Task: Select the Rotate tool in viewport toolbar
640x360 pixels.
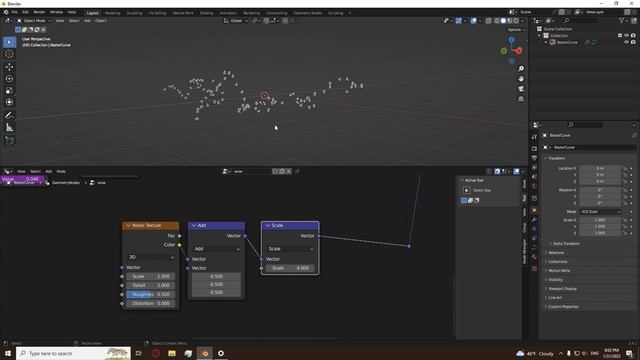Action: (x=9, y=78)
